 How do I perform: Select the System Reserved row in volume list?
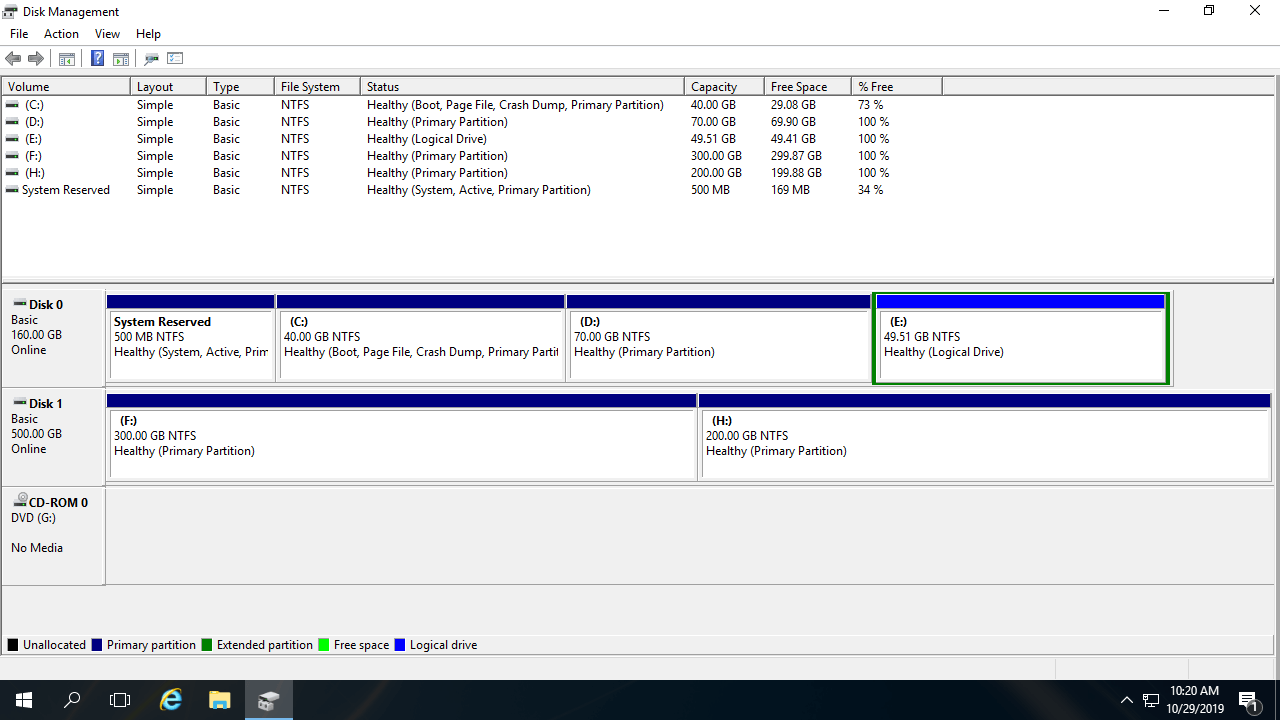pos(66,190)
